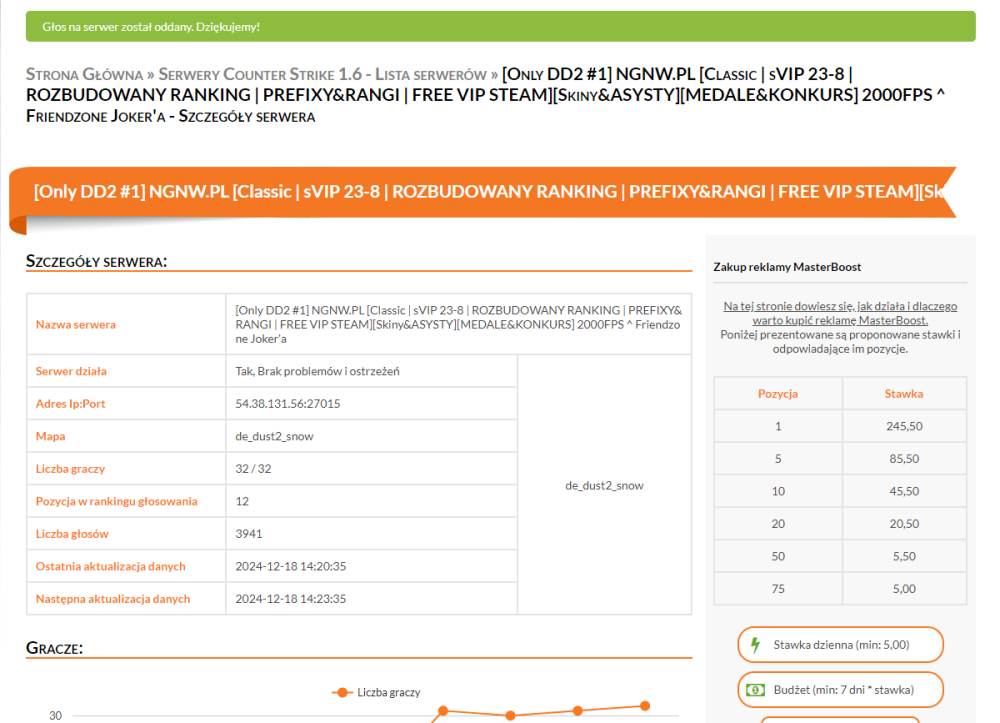1000x723 pixels.
Task: Click the Nazwa serwera row label
Action: (76, 325)
